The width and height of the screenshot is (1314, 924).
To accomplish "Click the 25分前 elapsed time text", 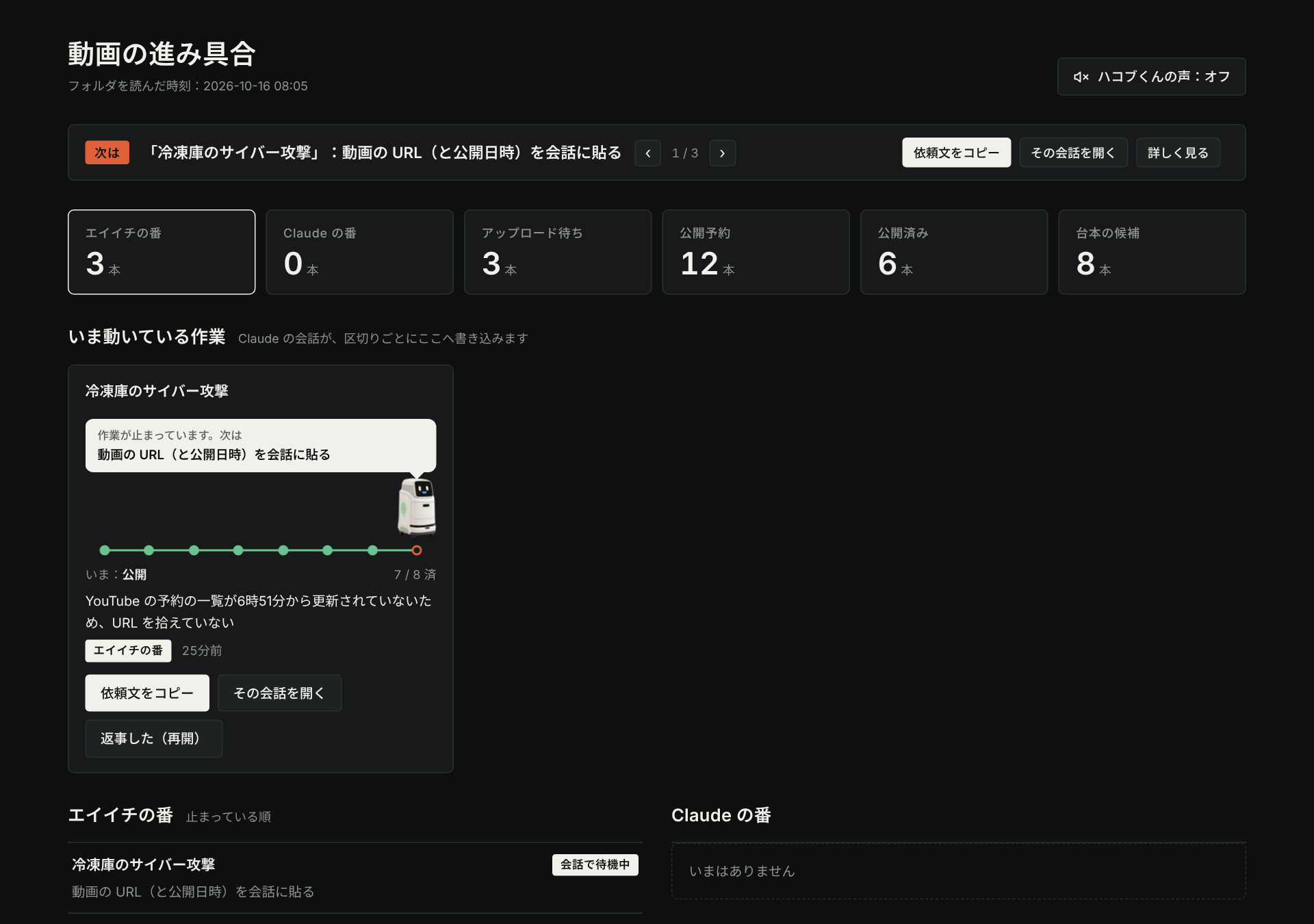I will [x=202, y=651].
